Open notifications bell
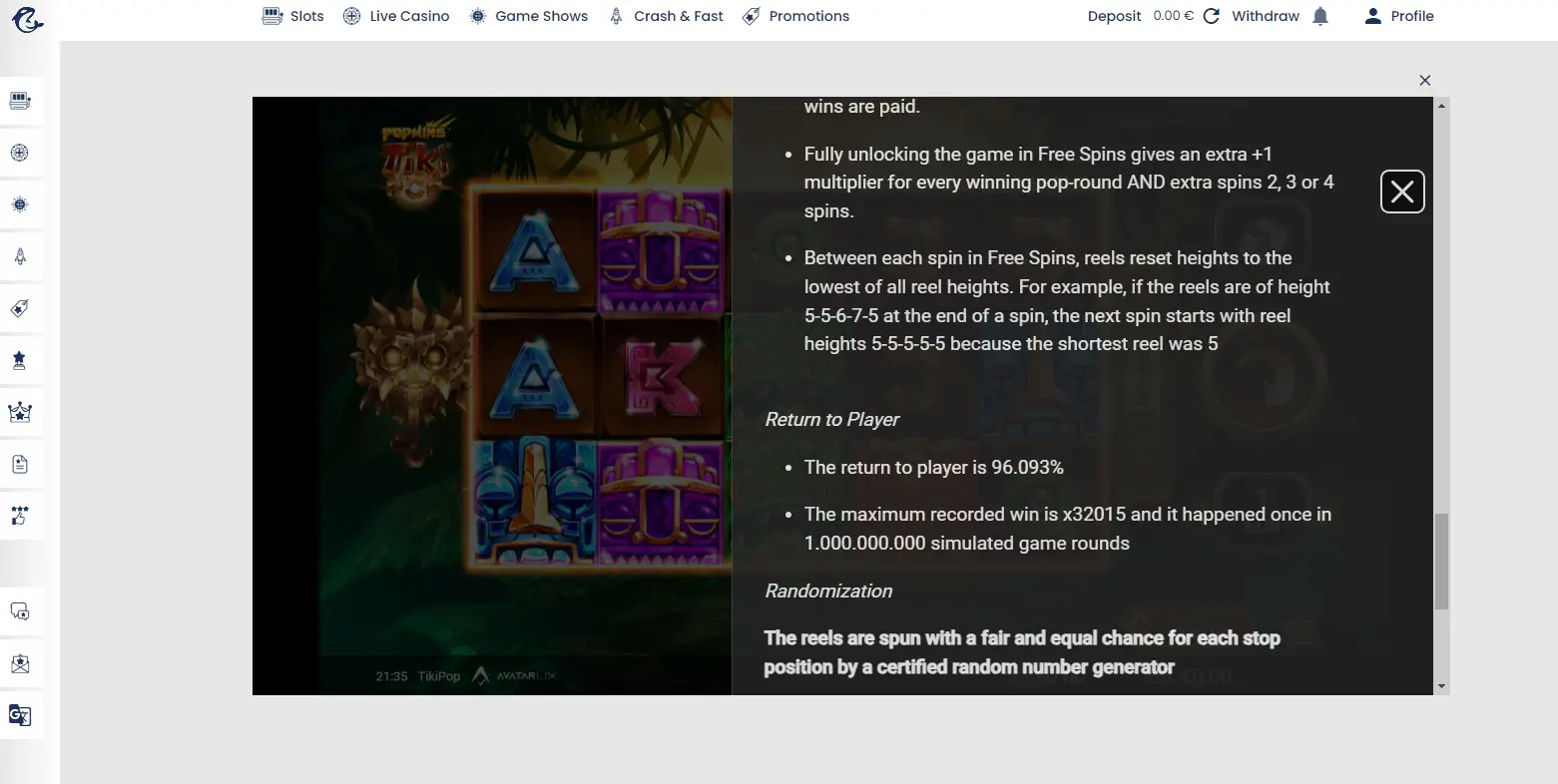The width and height of the screenshot is (1558, 784). click(x=1320, y=16)
